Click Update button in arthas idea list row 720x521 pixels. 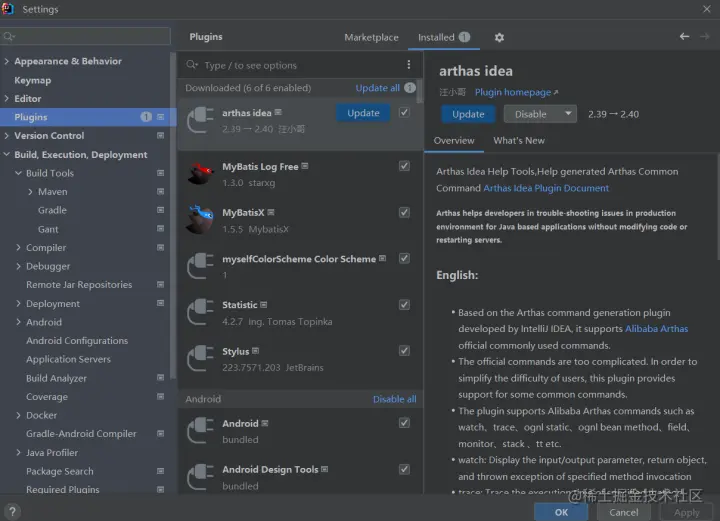click(x=363, y=113)
